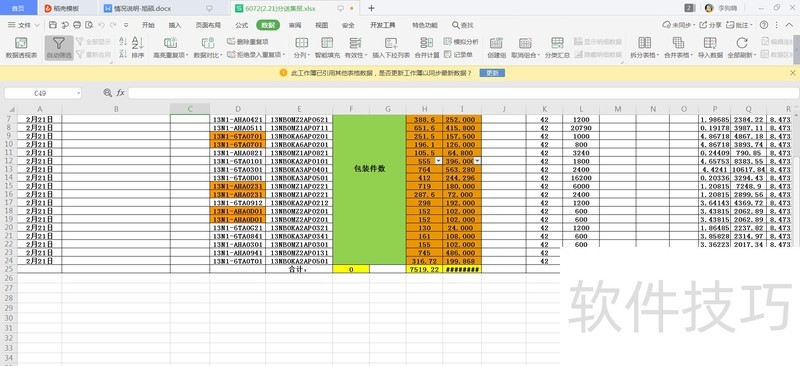Expand the quick access toolbar customize arrow

pos(126,25)
